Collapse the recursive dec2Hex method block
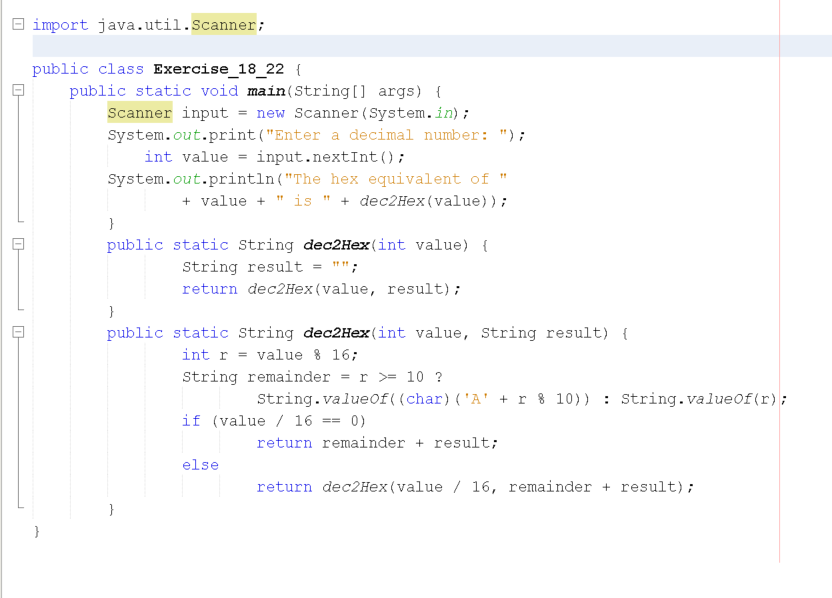 (16, 332)
